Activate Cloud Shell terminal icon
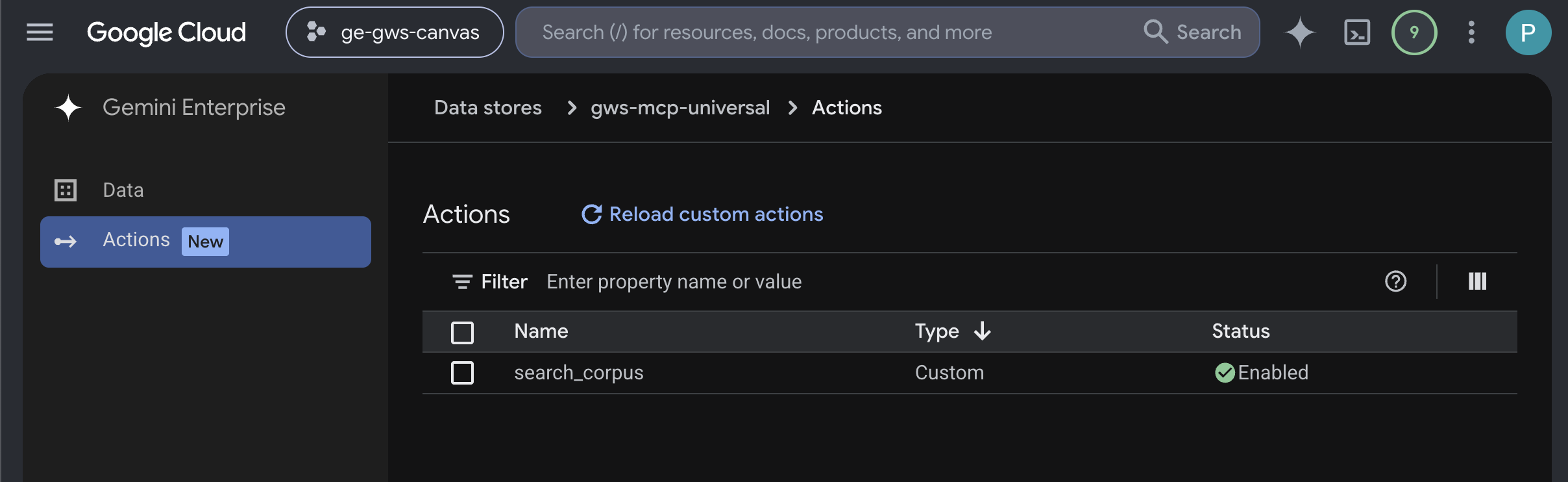 (1357, 32)
